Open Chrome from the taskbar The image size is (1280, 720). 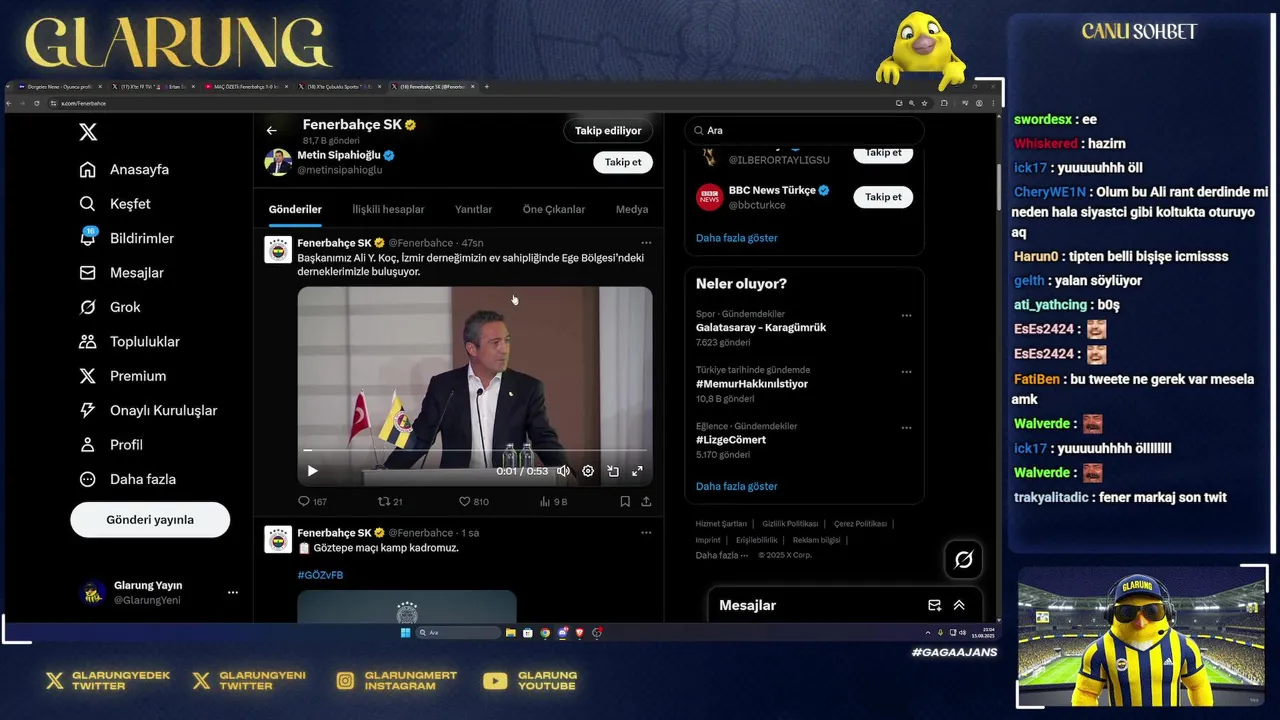545,633
